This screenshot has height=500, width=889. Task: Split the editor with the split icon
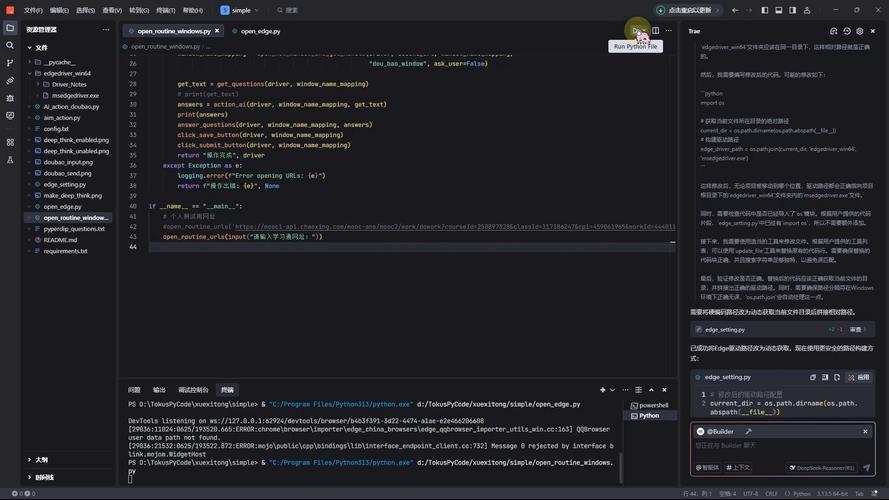click(x=655, y=31)
